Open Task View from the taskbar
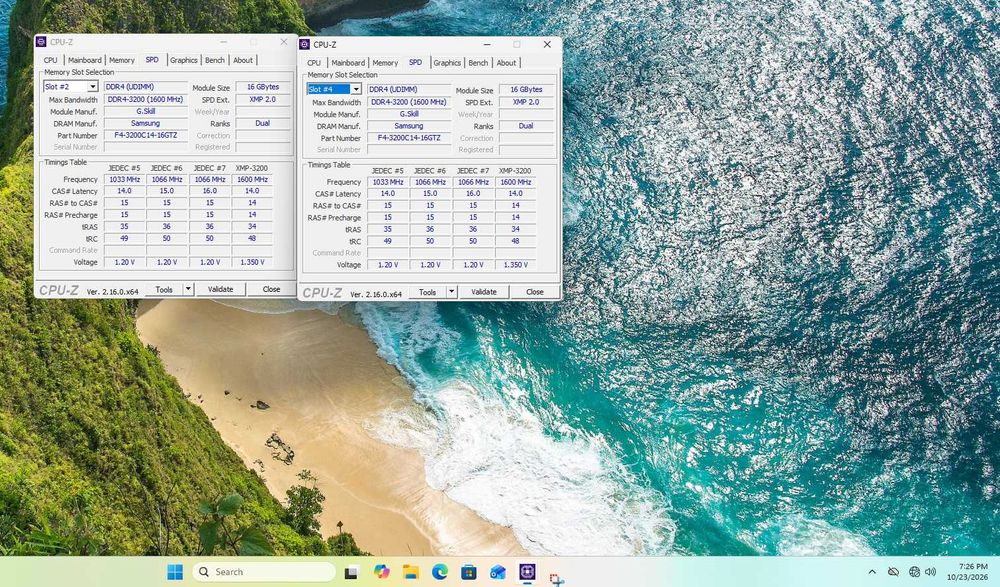The image size is (1000, 587). (x=351, y=572)
